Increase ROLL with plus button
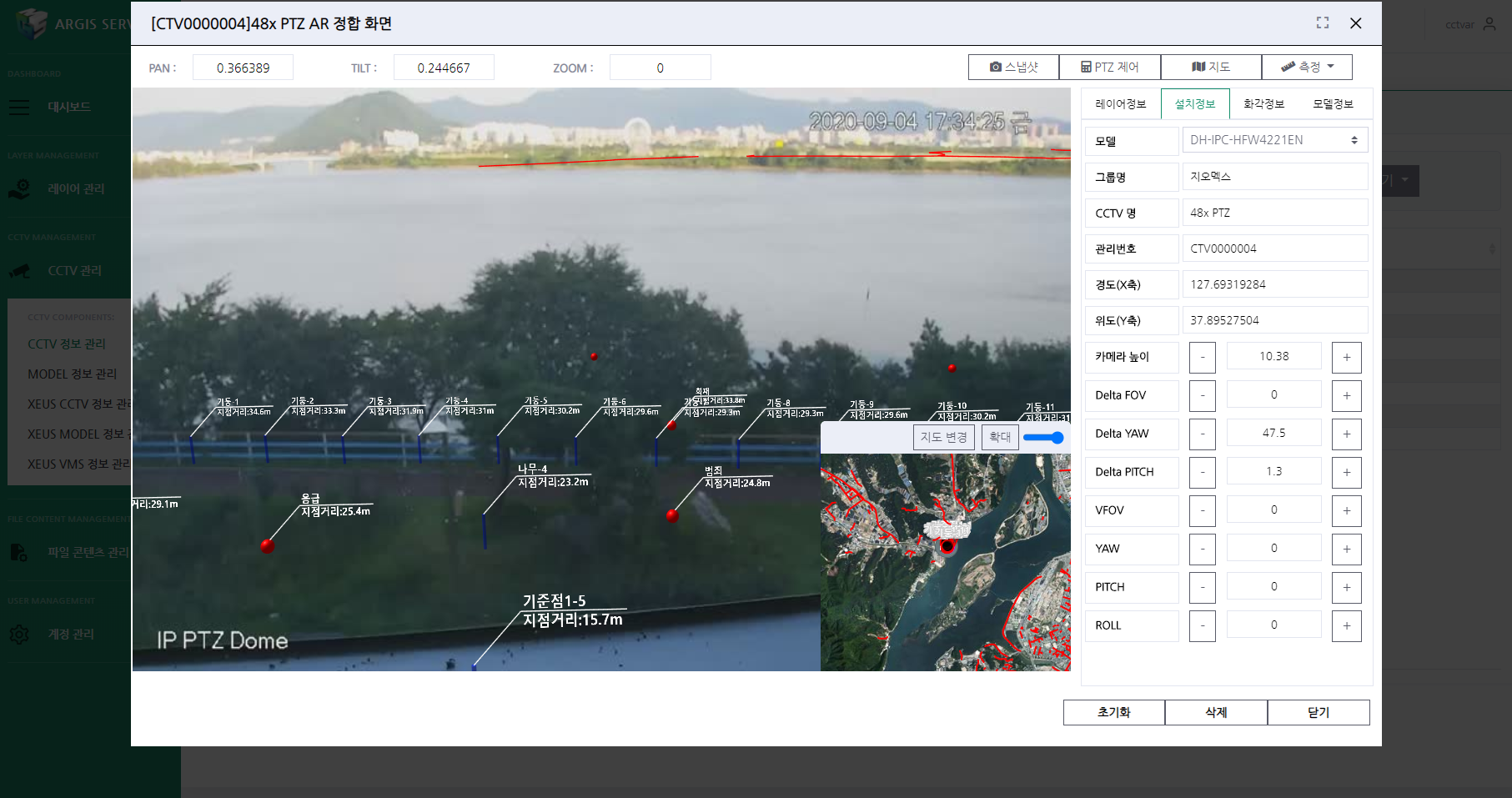1512x798 pixels. point(1347,625)
